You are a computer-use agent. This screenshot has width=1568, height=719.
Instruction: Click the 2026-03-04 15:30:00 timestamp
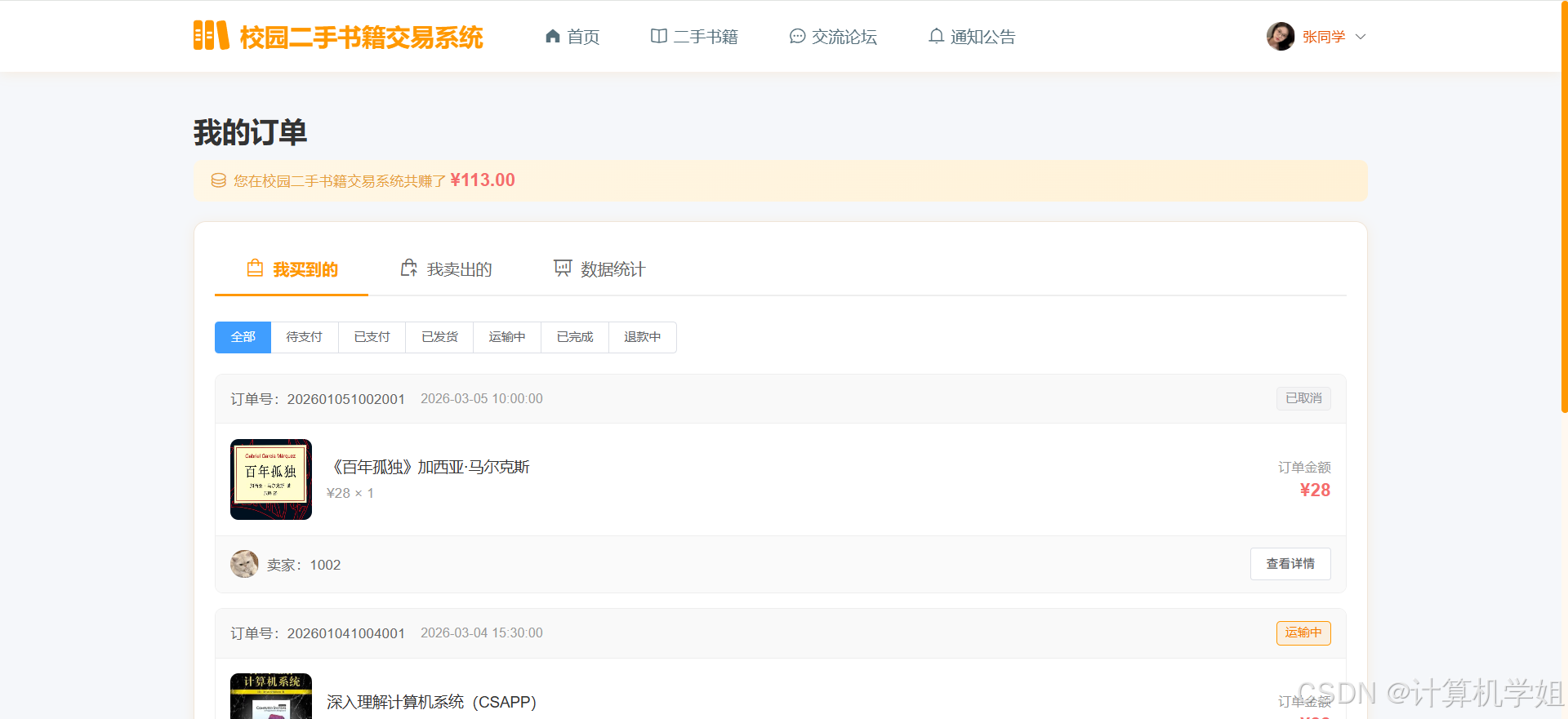pyautogui.click(x=482, y=632)
